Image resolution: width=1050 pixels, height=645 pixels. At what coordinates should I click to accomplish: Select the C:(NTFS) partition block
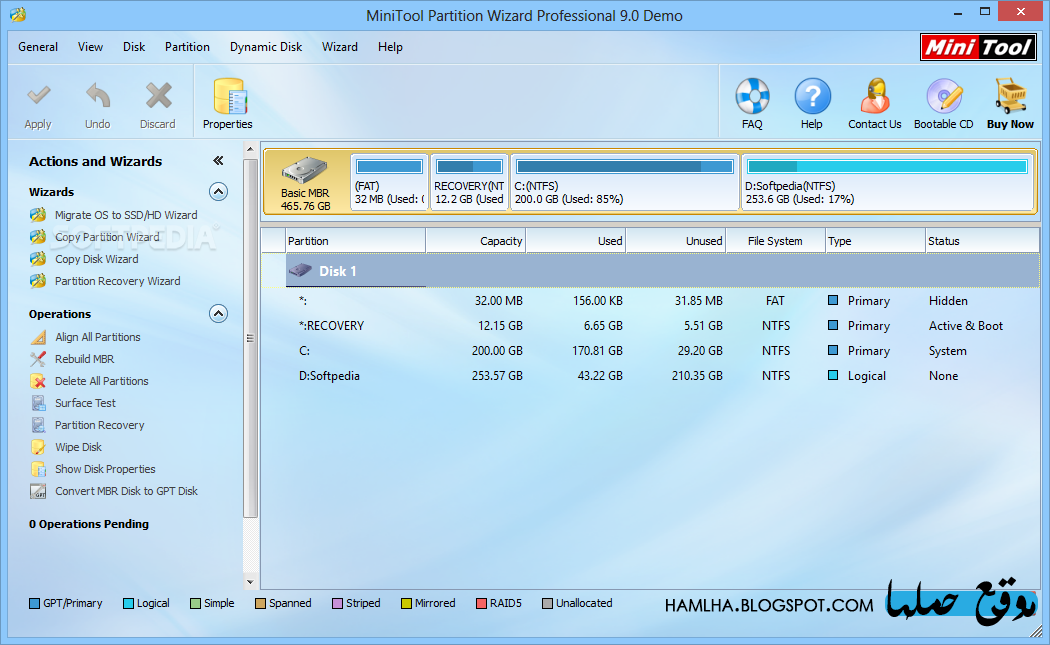(x=625, y=182)
